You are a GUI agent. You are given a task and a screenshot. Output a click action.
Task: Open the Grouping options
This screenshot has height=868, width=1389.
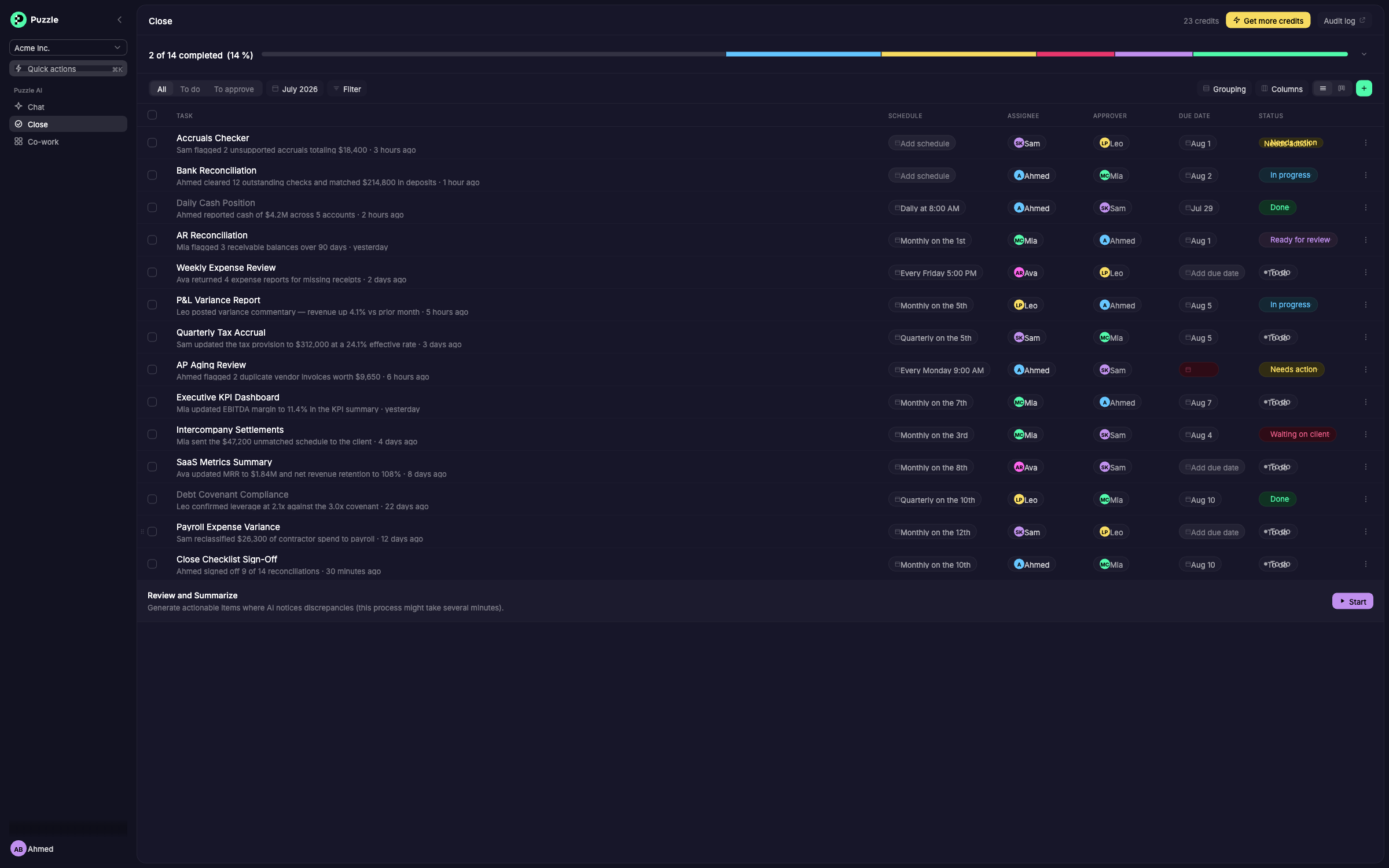pyautogui.click(x=1224, y=89)
